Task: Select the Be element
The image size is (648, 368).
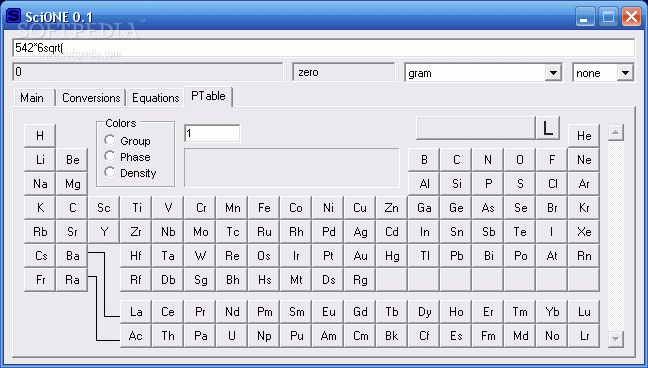Action: point(72,160)
